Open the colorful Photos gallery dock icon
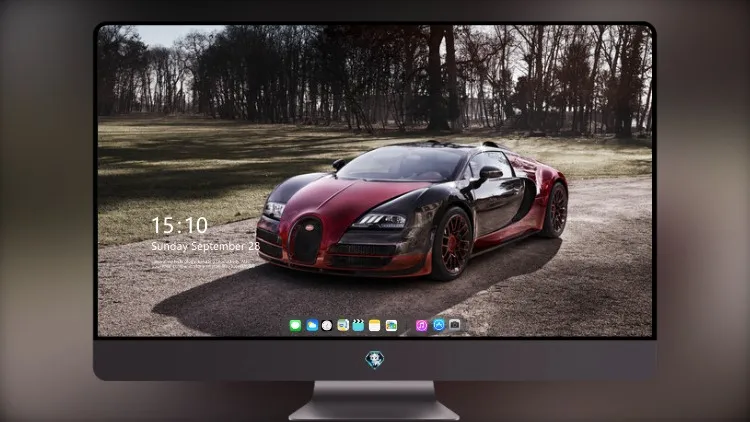This screenshot has height=422, width=750. (391, 326)
